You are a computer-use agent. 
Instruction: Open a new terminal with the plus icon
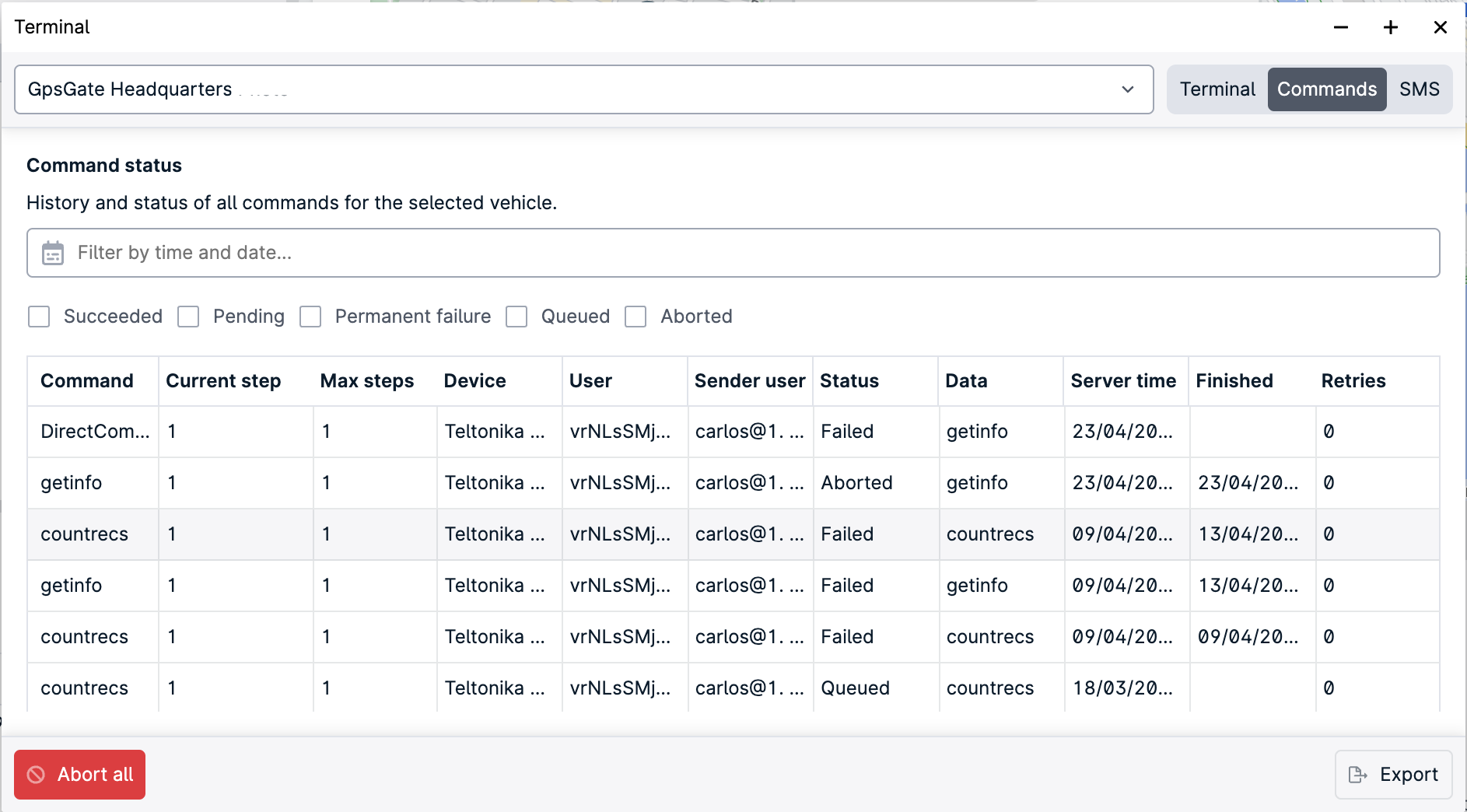click(x=1390, y=26)
